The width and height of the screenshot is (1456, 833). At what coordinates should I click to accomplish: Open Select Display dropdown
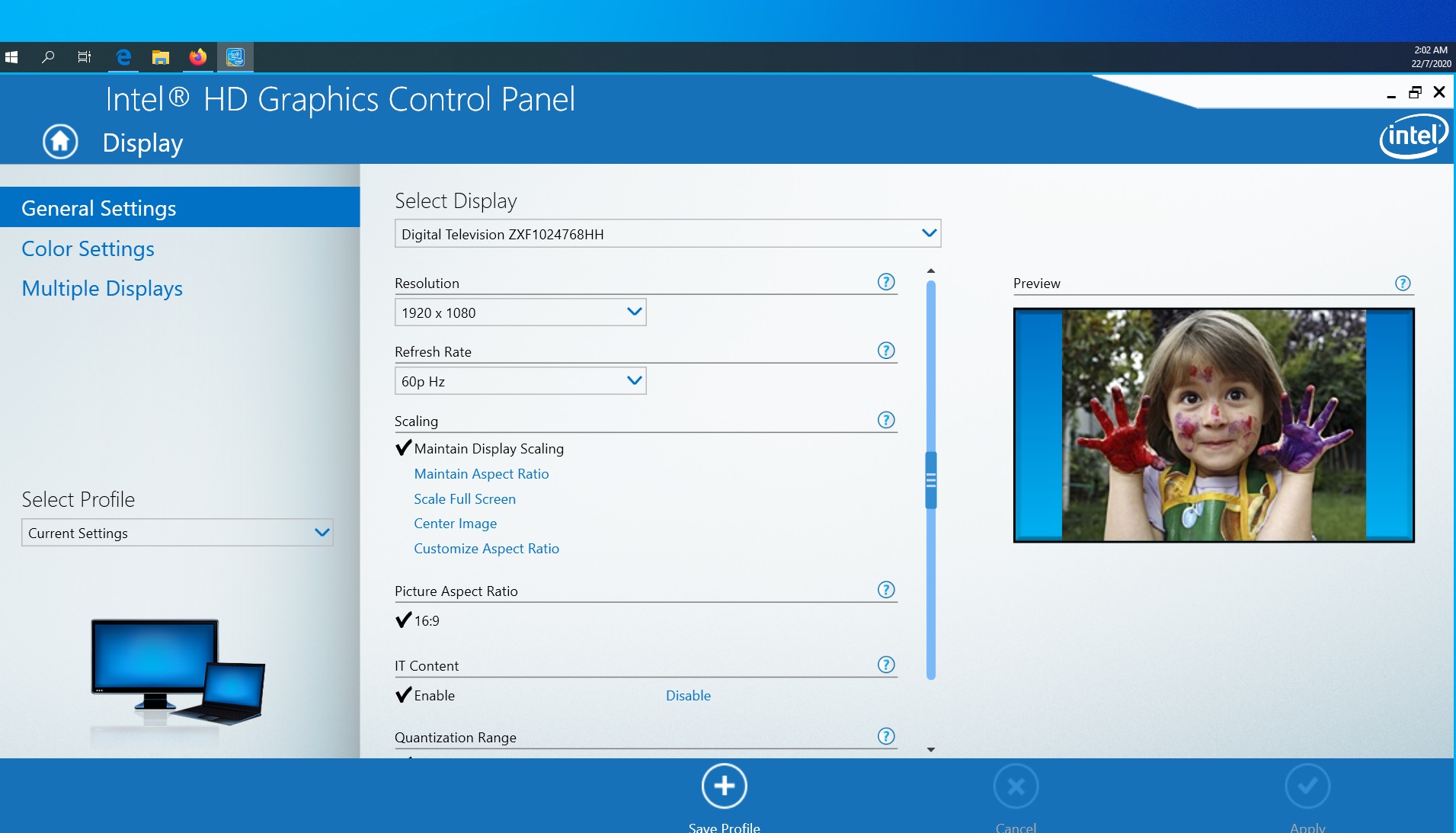pos(667,233)
